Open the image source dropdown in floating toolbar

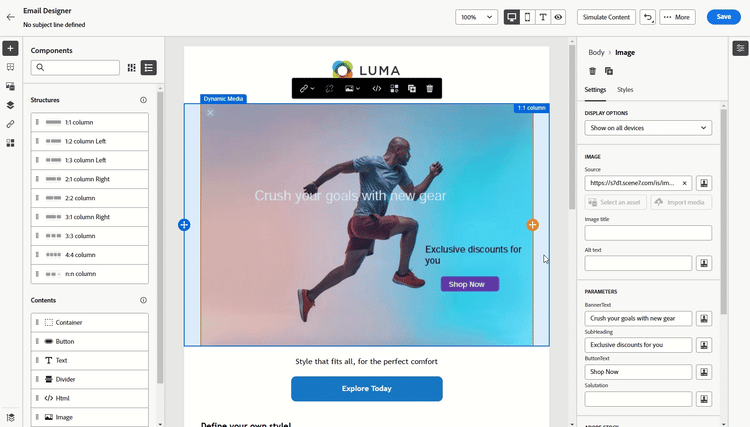coord(353,88)
